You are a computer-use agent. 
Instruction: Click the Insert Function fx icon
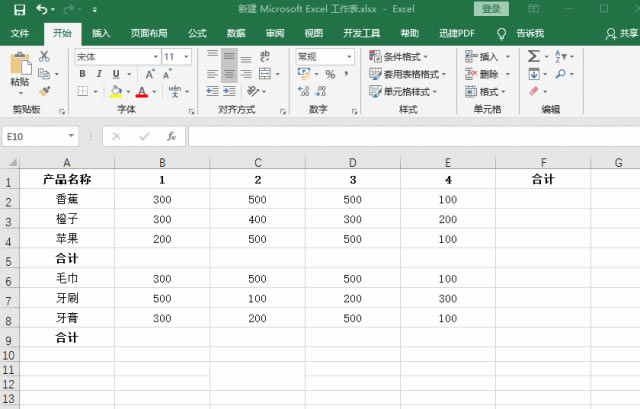tap(172, 136)
